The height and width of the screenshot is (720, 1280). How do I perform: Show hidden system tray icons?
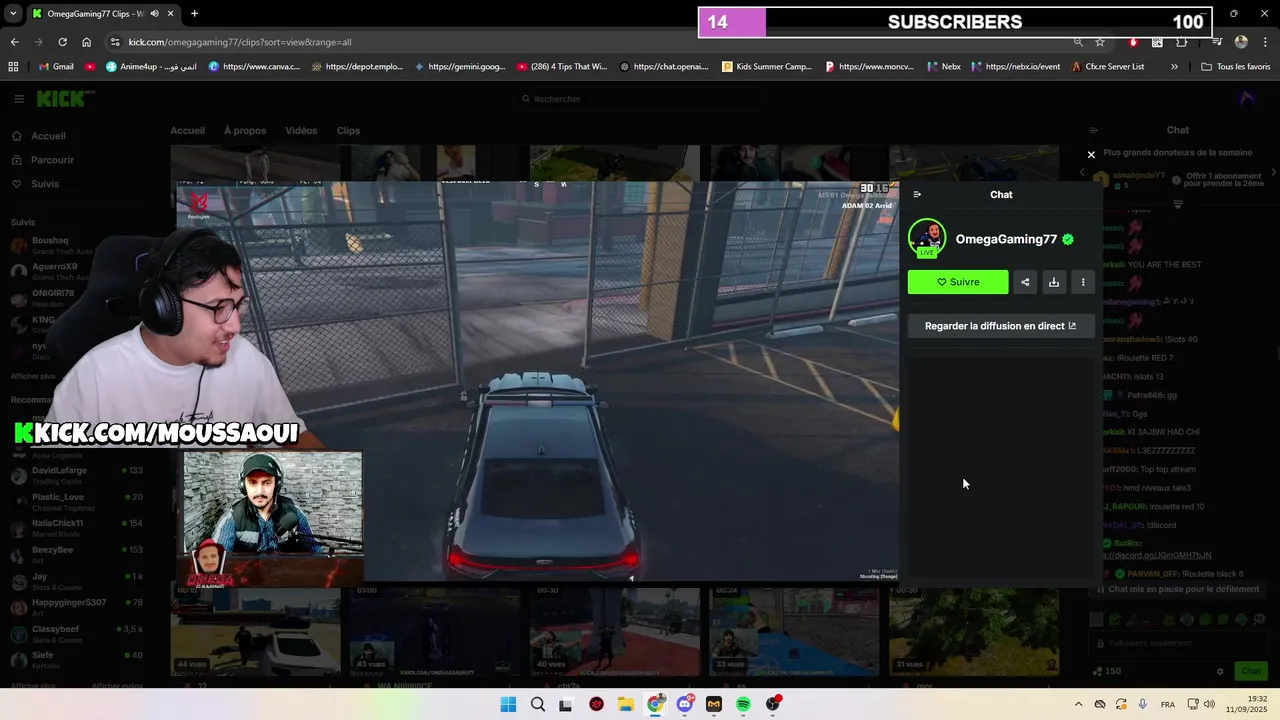click(x=1078, y=705)
